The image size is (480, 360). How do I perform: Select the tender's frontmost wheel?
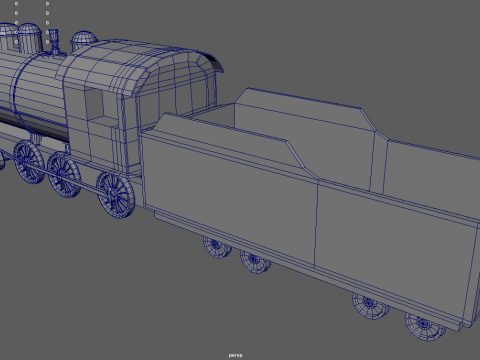[x=217, y=247]
